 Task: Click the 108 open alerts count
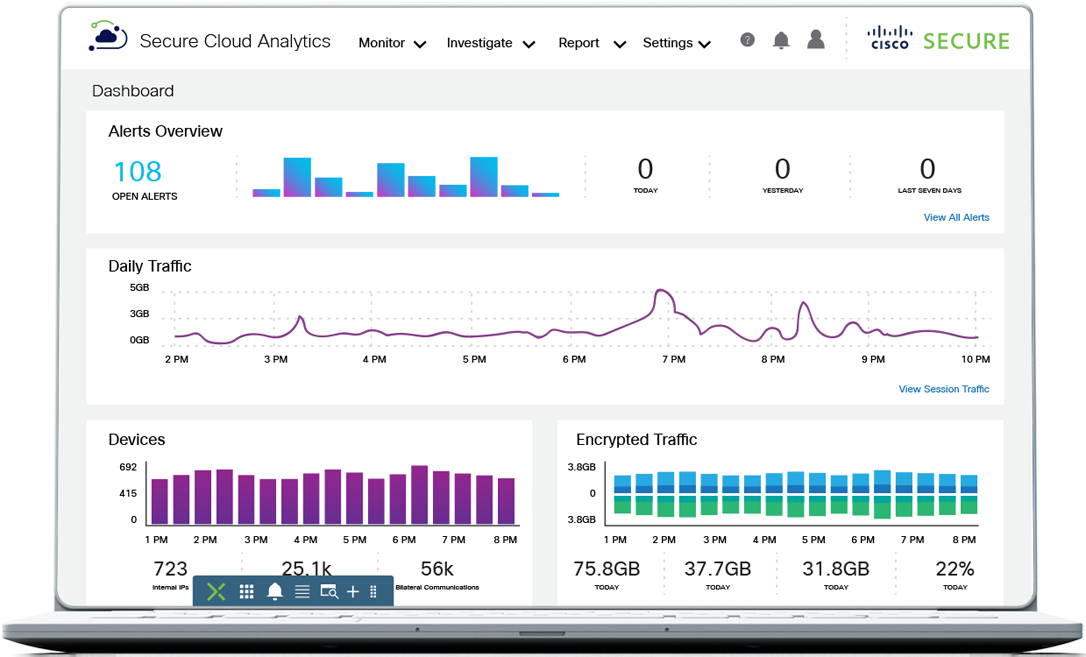pos(138,172)
